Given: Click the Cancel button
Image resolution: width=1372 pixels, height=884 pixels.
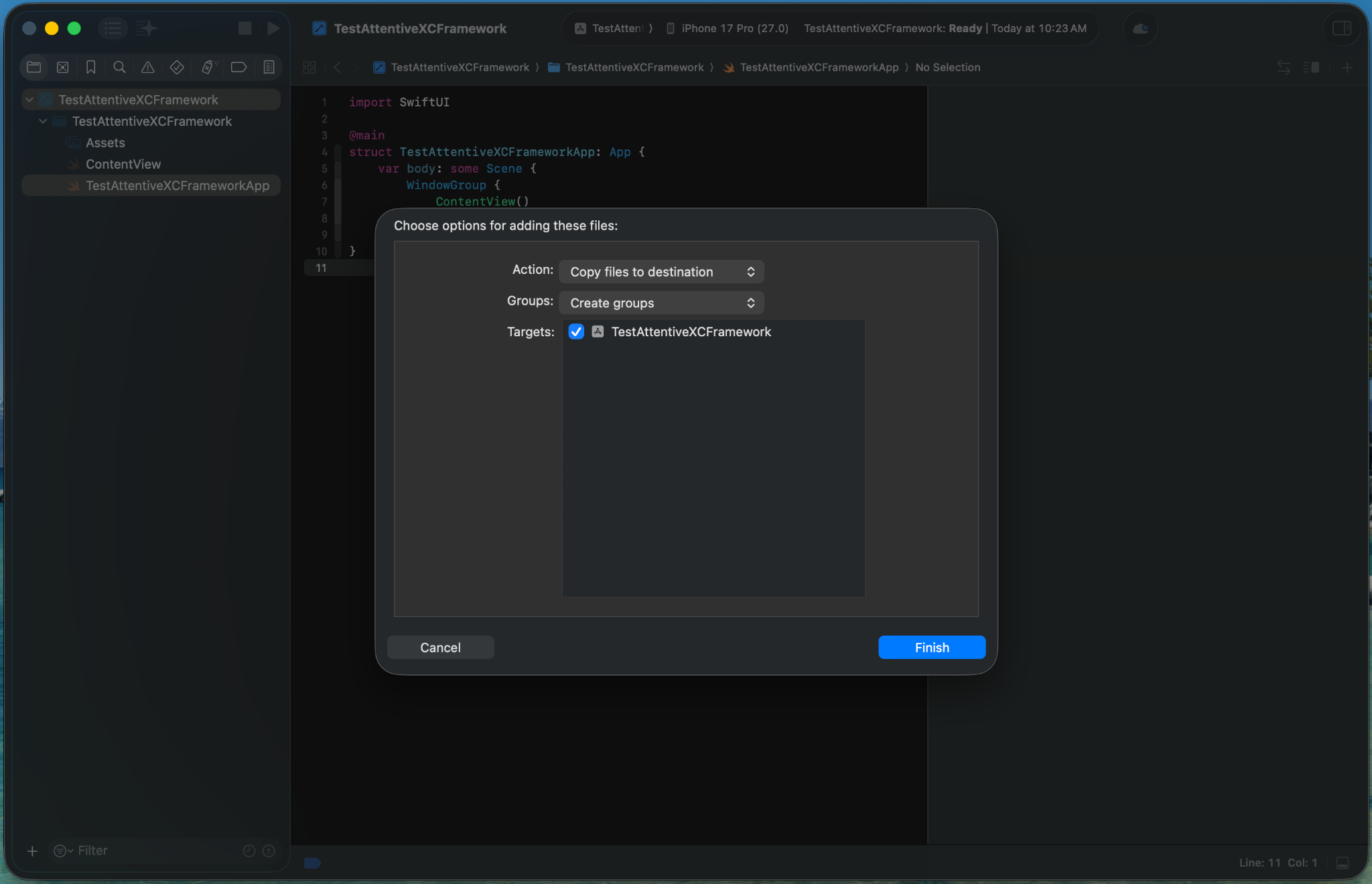Looking at the screenshot, I should [x=440, y=648].
